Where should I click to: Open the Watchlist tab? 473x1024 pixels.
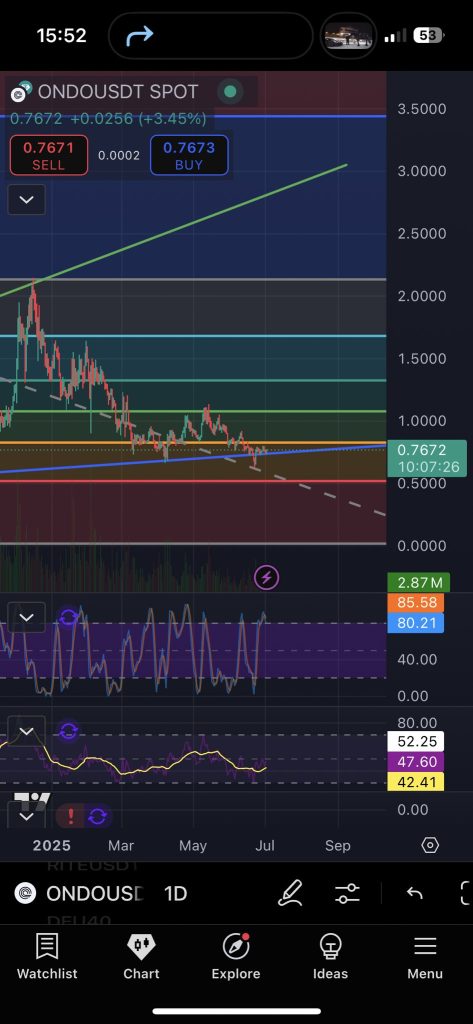47,957
